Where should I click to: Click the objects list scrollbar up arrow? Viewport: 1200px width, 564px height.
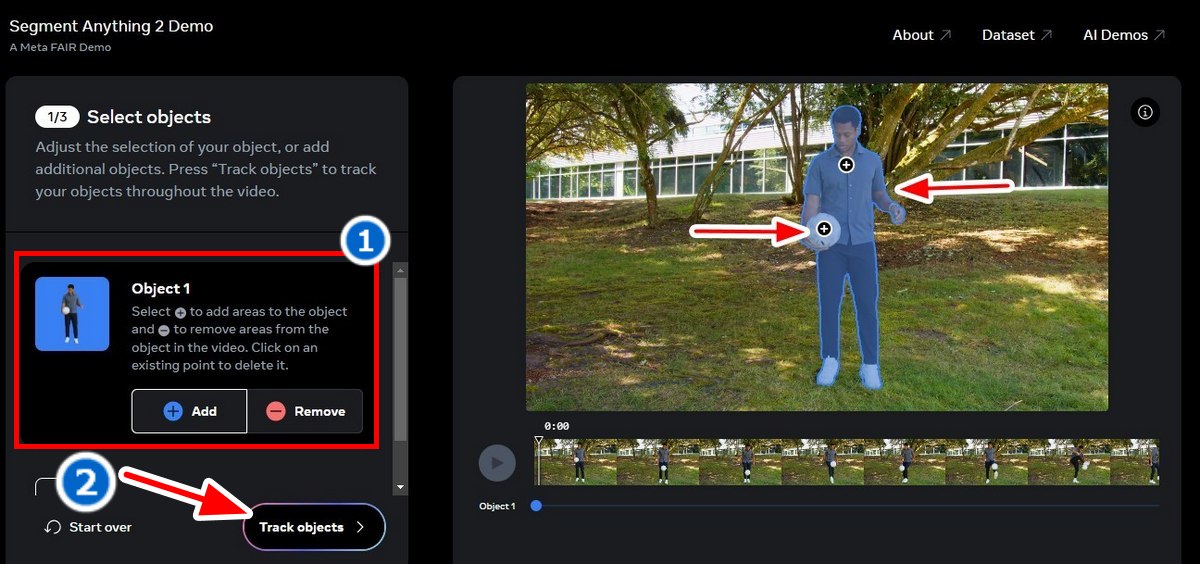click(401, 270)
